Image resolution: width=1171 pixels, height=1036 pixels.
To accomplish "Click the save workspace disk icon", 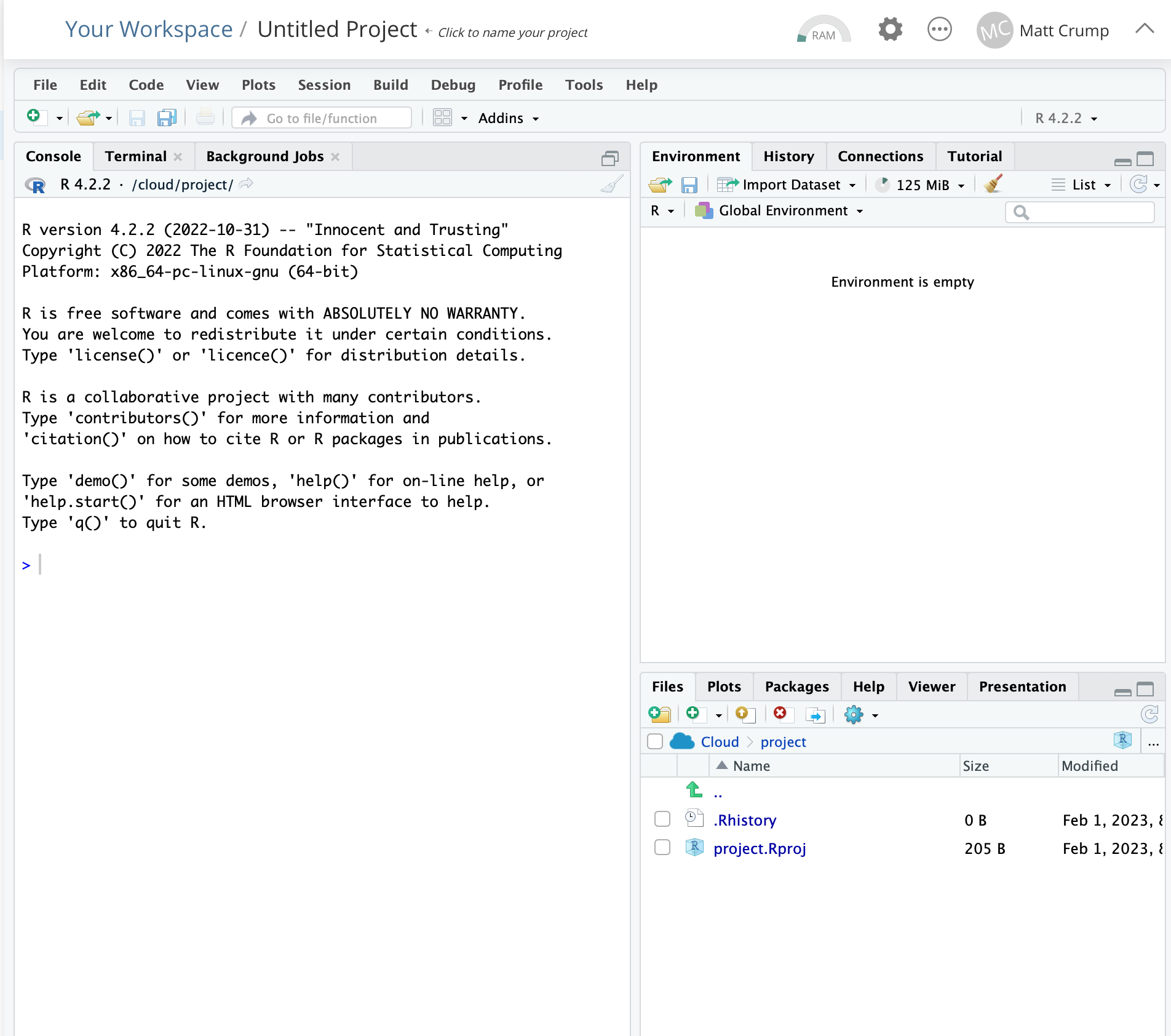I will [x=689, y=185].
